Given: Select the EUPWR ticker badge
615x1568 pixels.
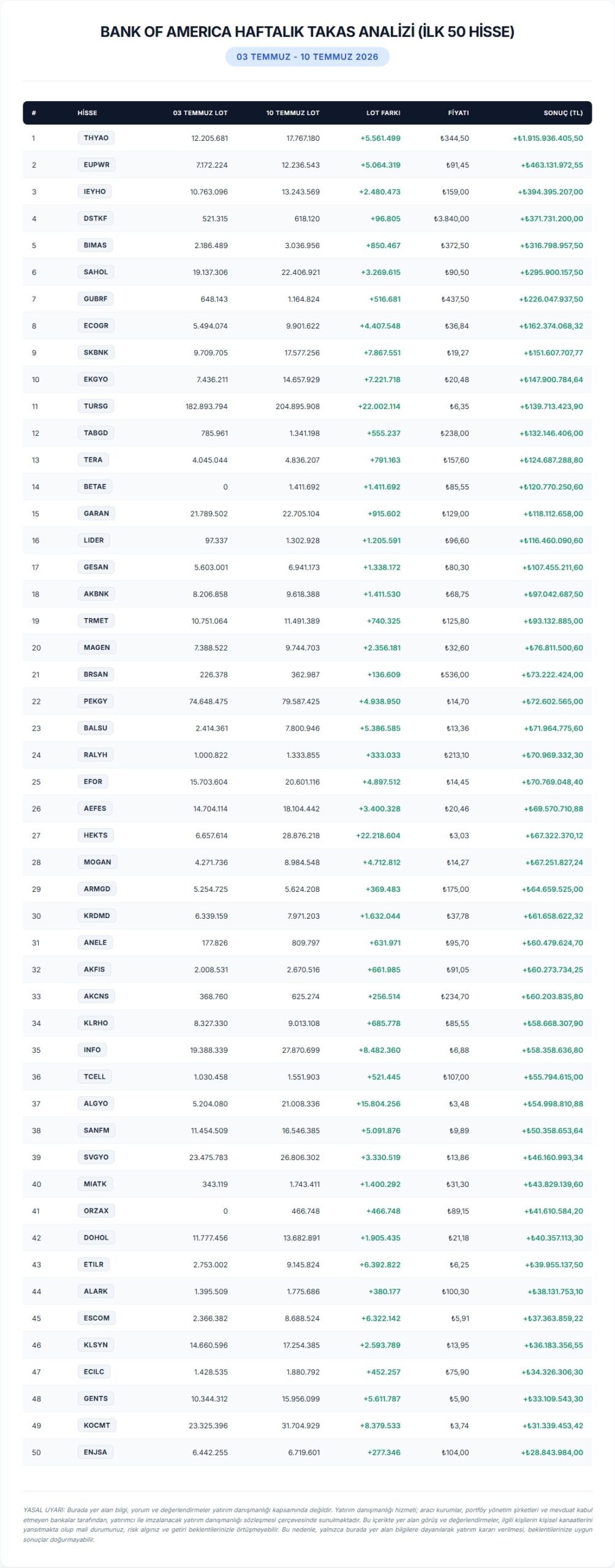Looking at the screenshot, I should (x=97, y=165).
